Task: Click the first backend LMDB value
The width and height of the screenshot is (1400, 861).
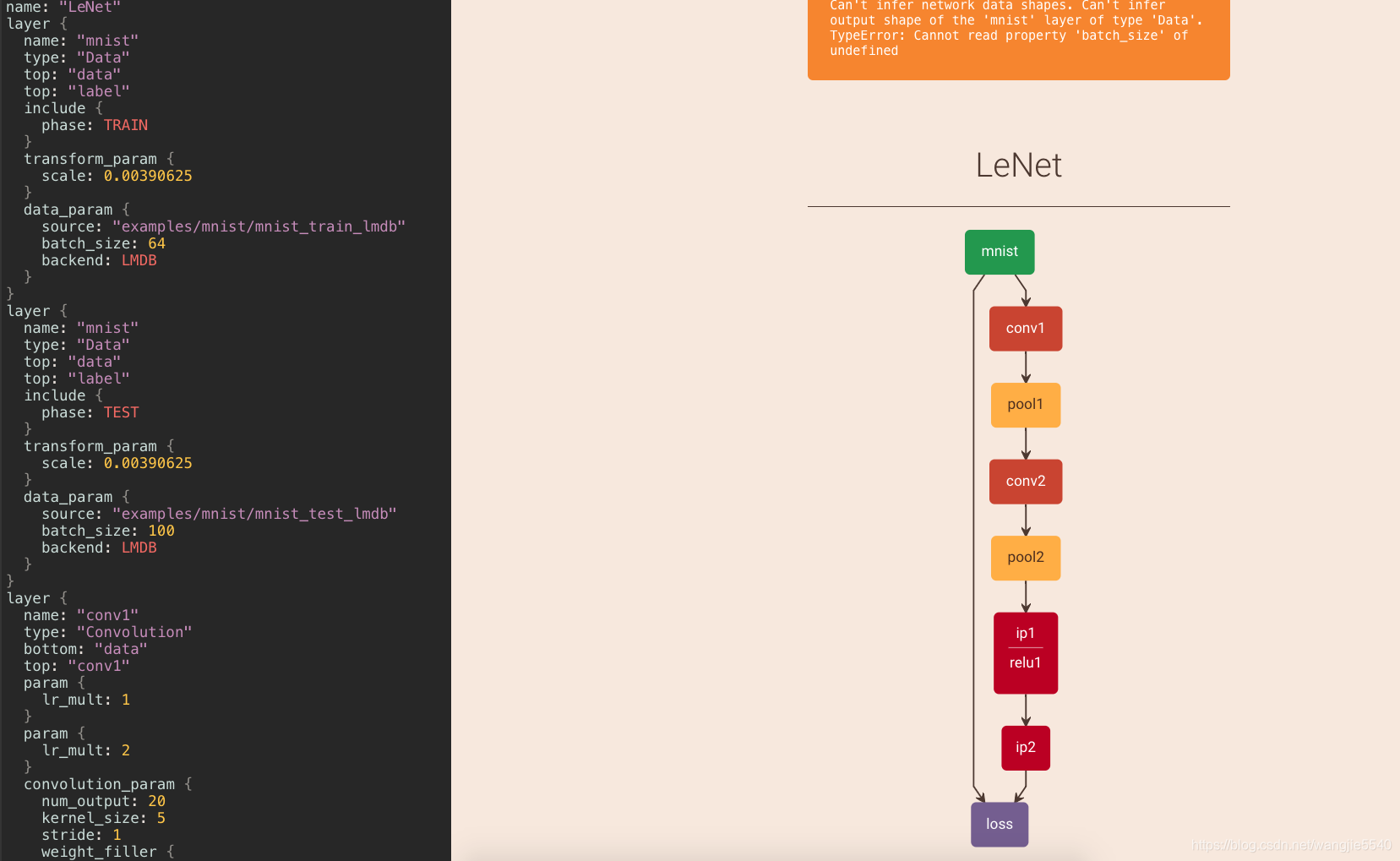Action: (139, 260)
